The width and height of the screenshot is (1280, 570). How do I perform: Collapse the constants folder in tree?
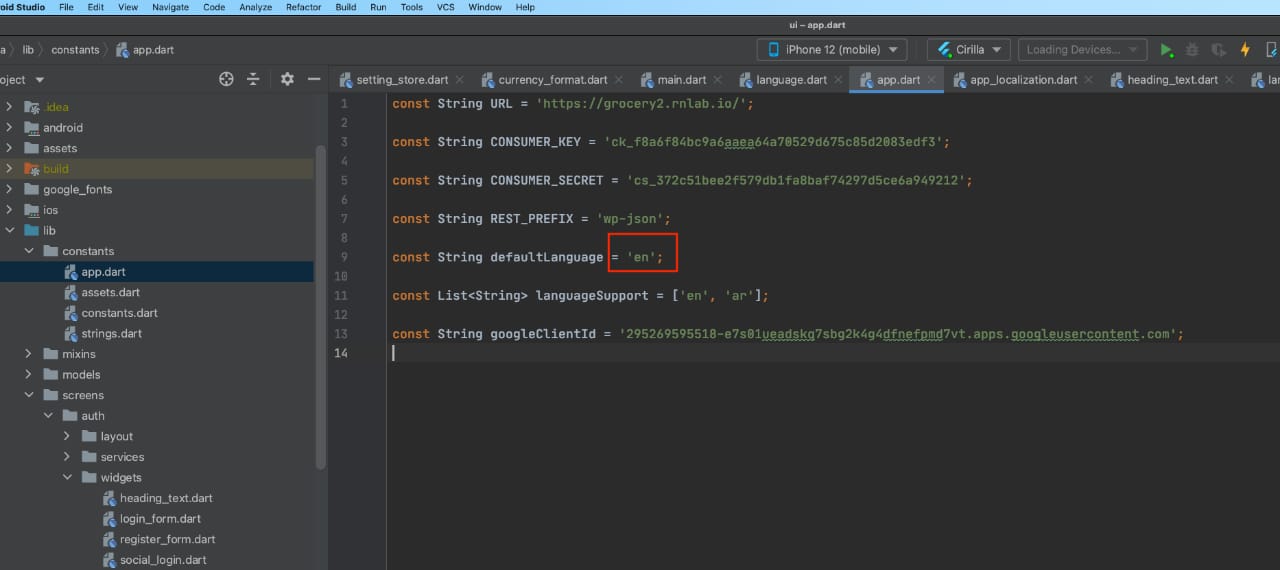pyautogui.click(x=29, y=251)
